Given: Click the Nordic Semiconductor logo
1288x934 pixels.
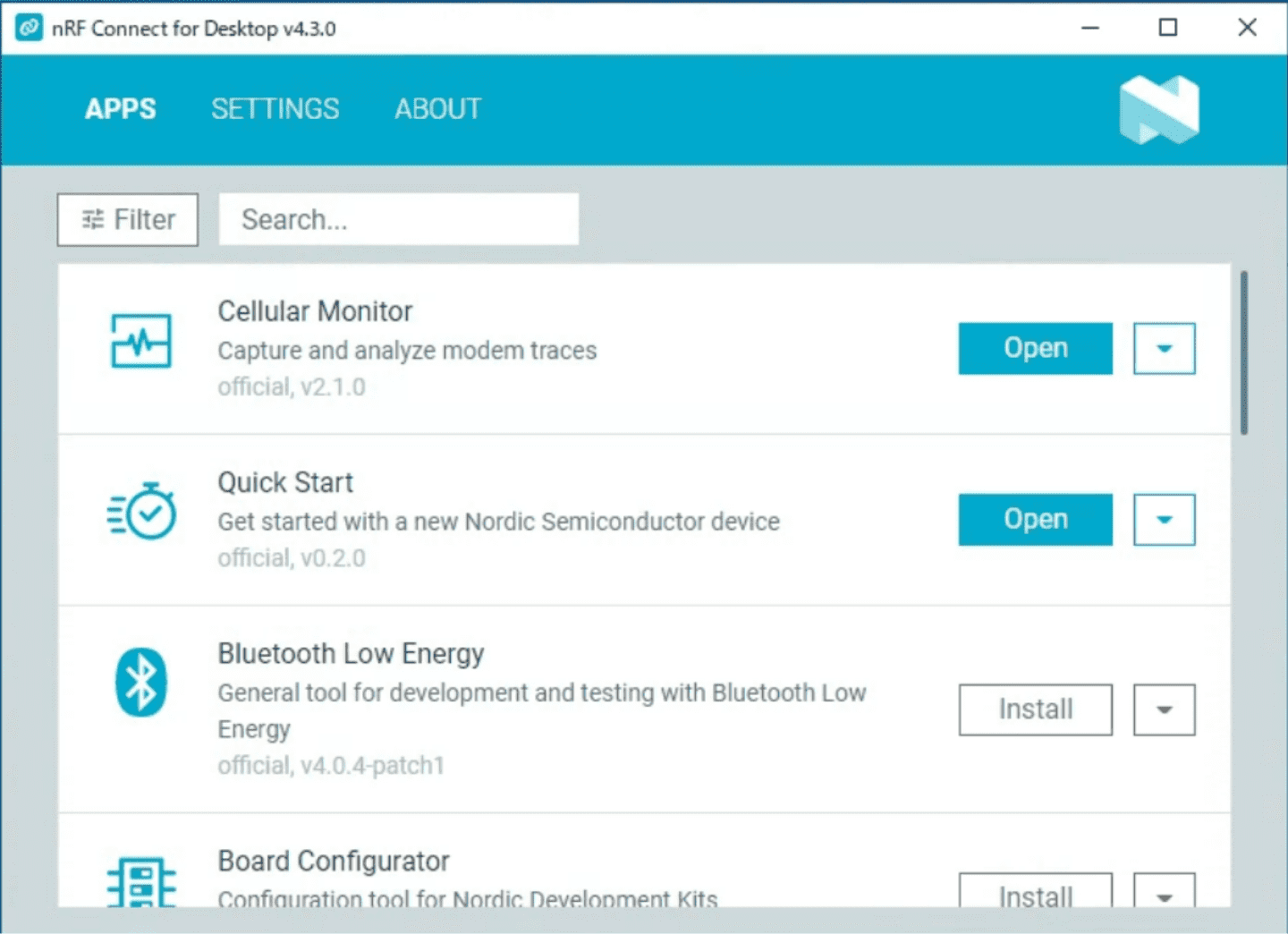Looking at the screenshot, I should point(1158,110).
